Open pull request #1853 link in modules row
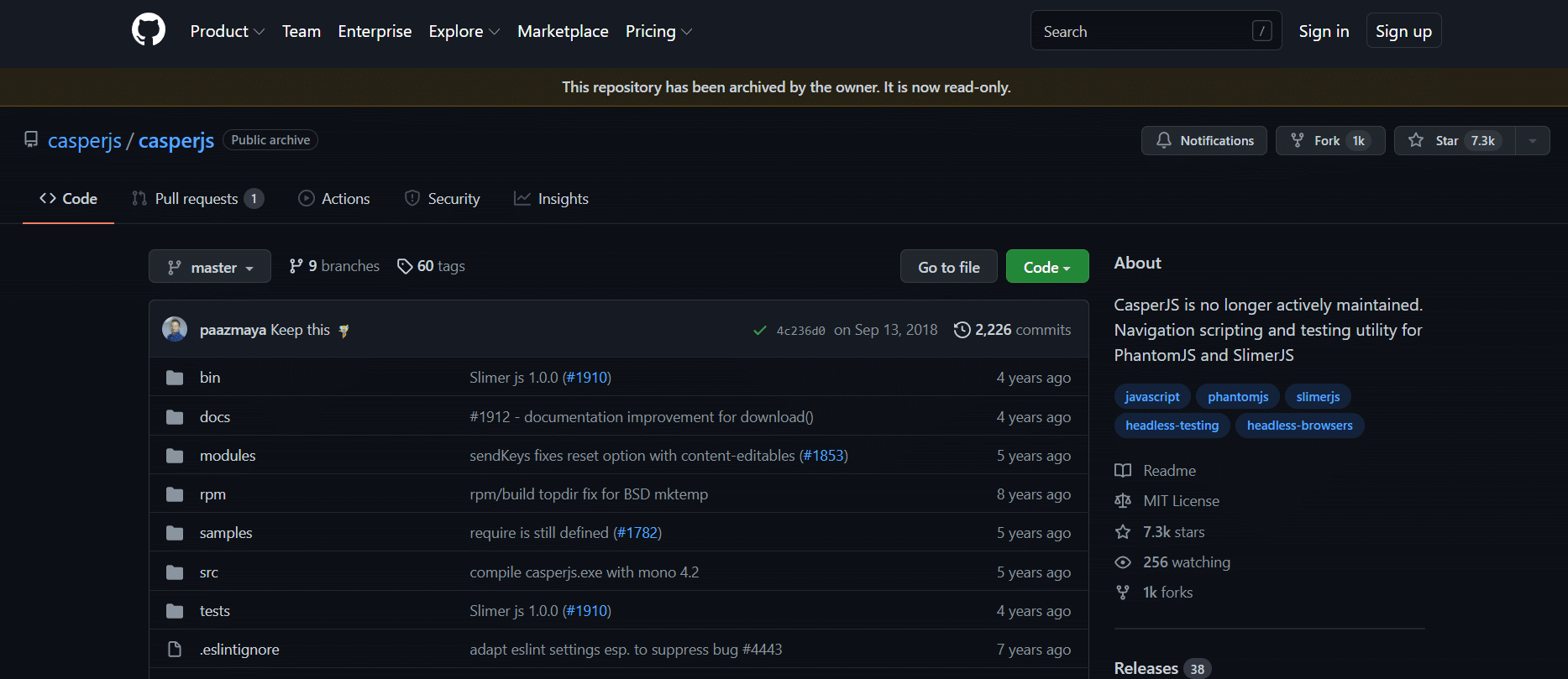The image size is (1568, 679). pyautogui.click(x=823, y=456)
